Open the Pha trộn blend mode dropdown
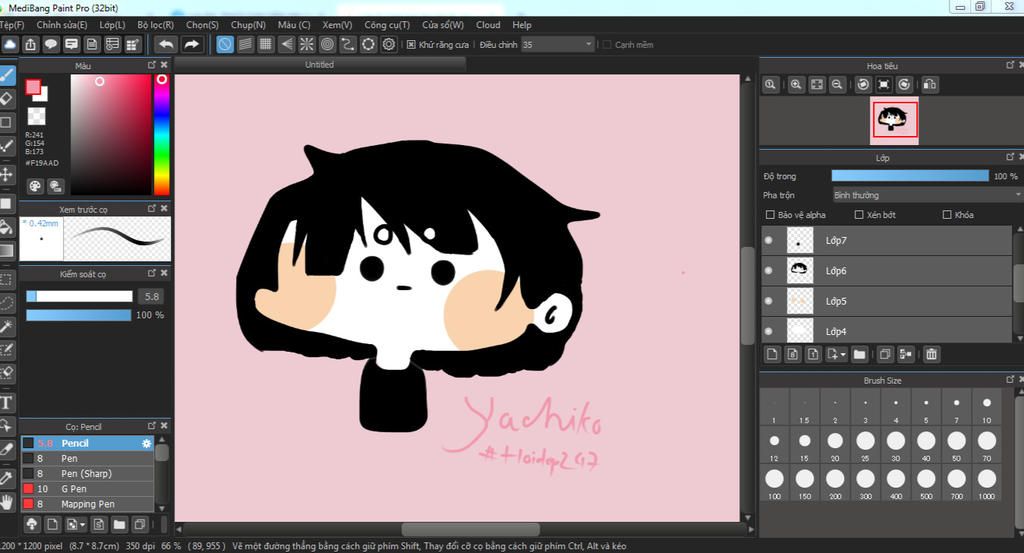This screenshot has width=1024, height=553. (927, 195)
